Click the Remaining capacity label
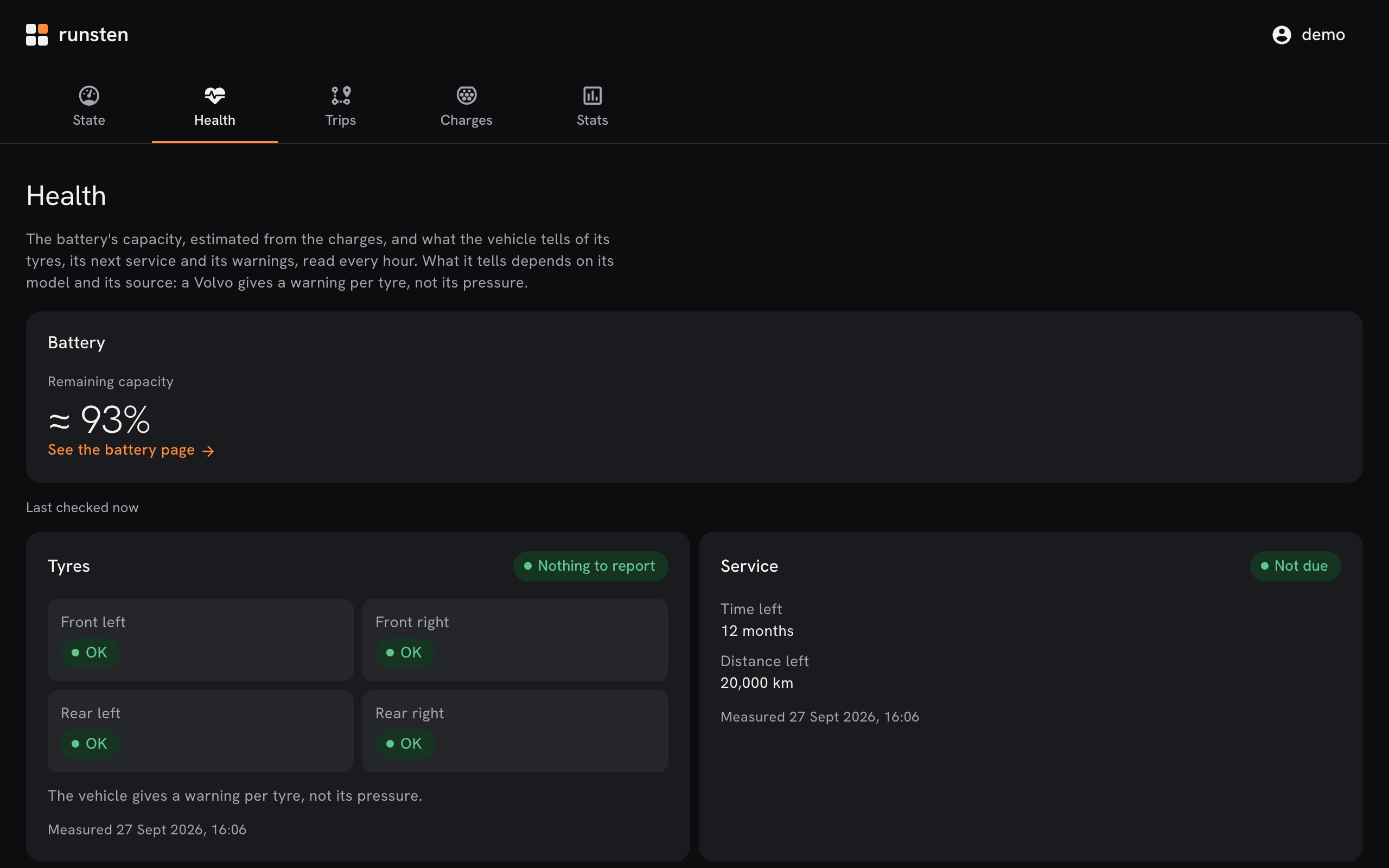 tap(110, 382)
